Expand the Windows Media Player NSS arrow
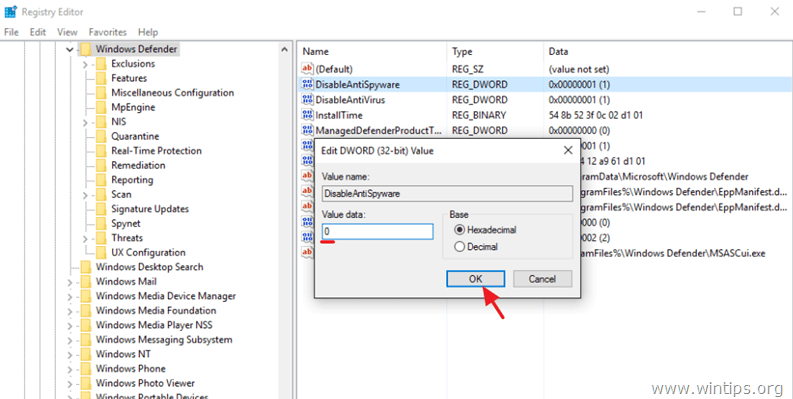The height and width of the screenshot is (399, 793). 70,326
